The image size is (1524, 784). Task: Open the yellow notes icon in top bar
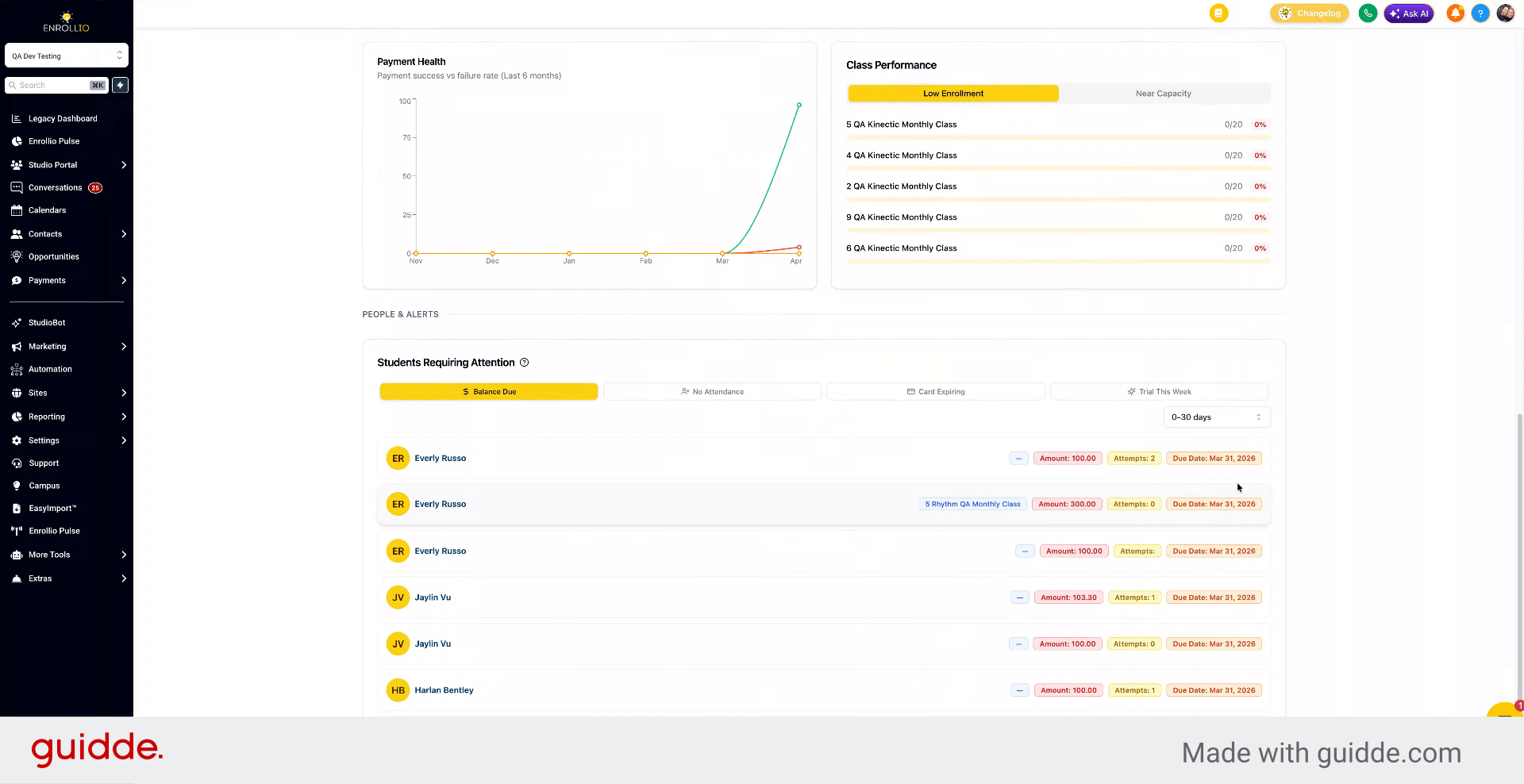tap(1218, 13)
